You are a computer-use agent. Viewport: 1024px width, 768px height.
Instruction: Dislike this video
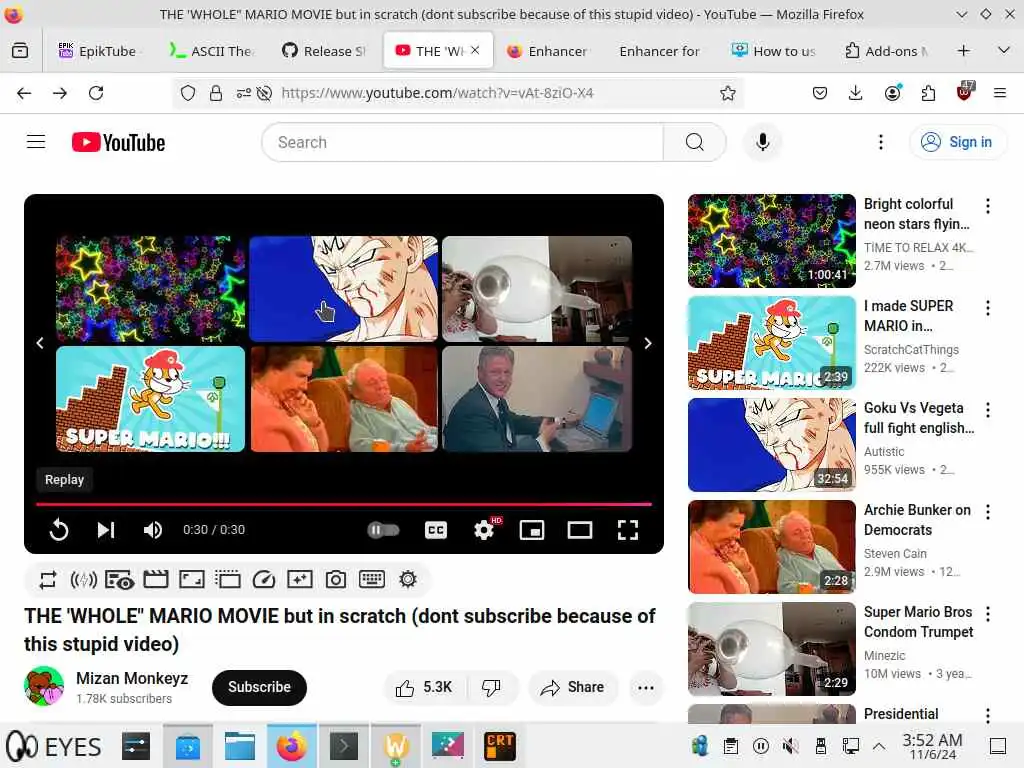(492, 687)
